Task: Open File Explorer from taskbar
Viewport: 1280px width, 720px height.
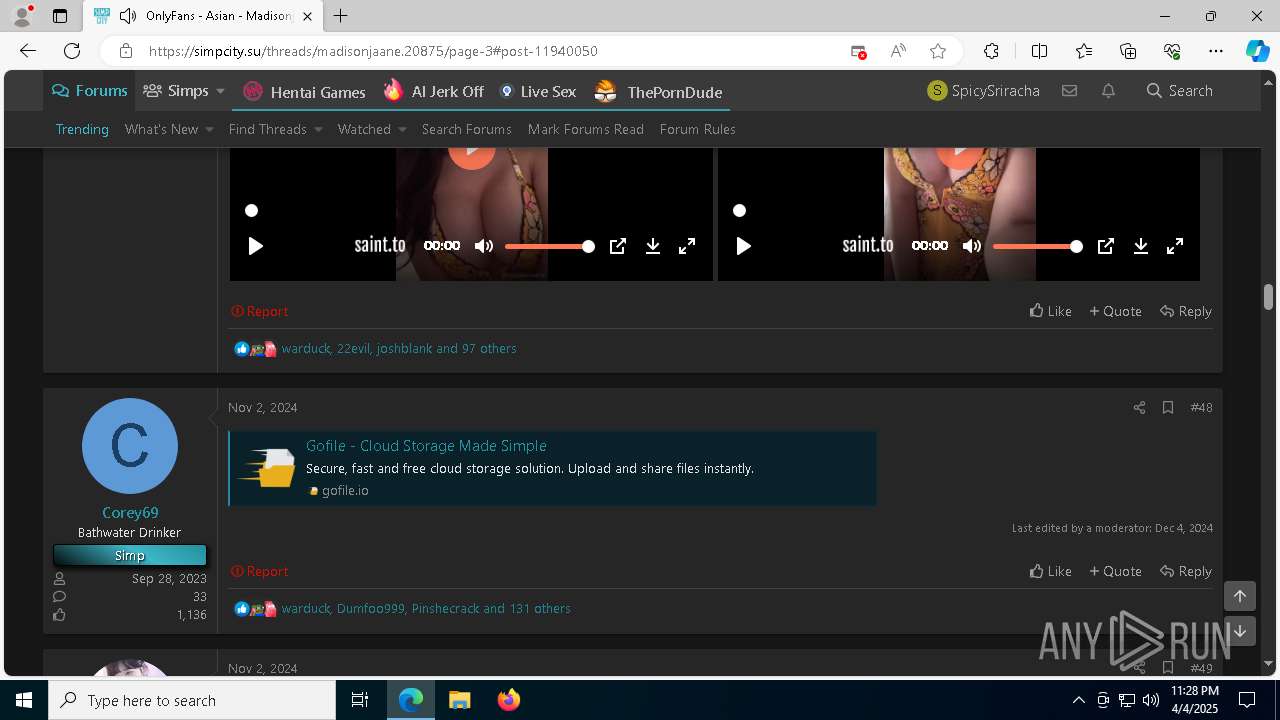Action: (x=459, y=700)
